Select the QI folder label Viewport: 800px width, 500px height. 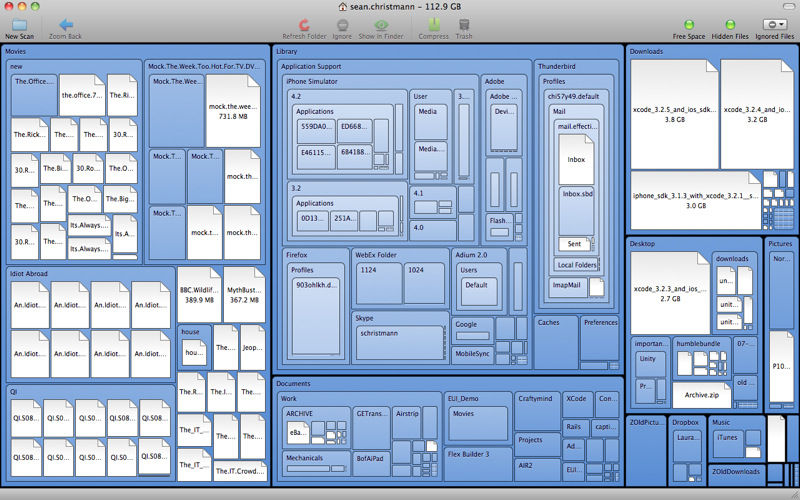pos(13,392)
